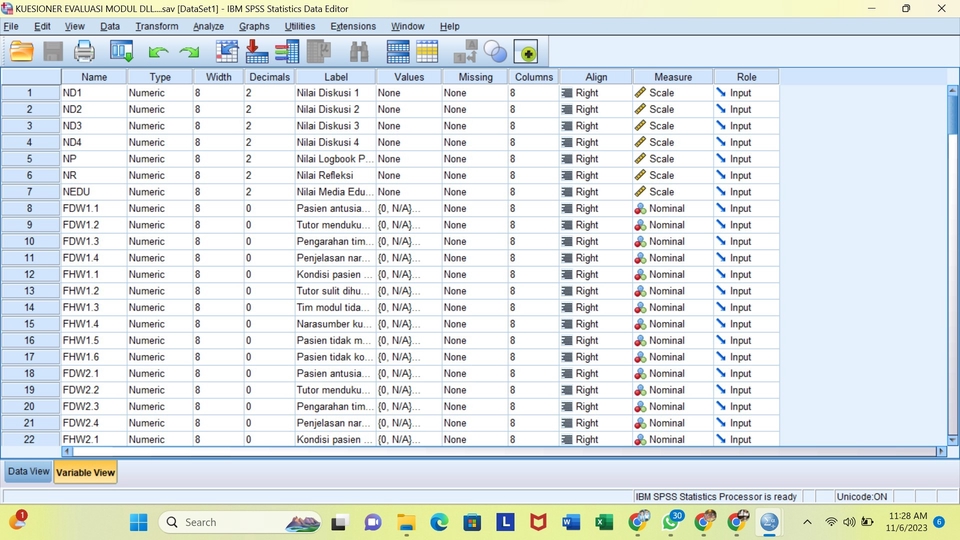
Task: Select label cell 'Nilai Refleksi'
Action: tap(336, 175)
